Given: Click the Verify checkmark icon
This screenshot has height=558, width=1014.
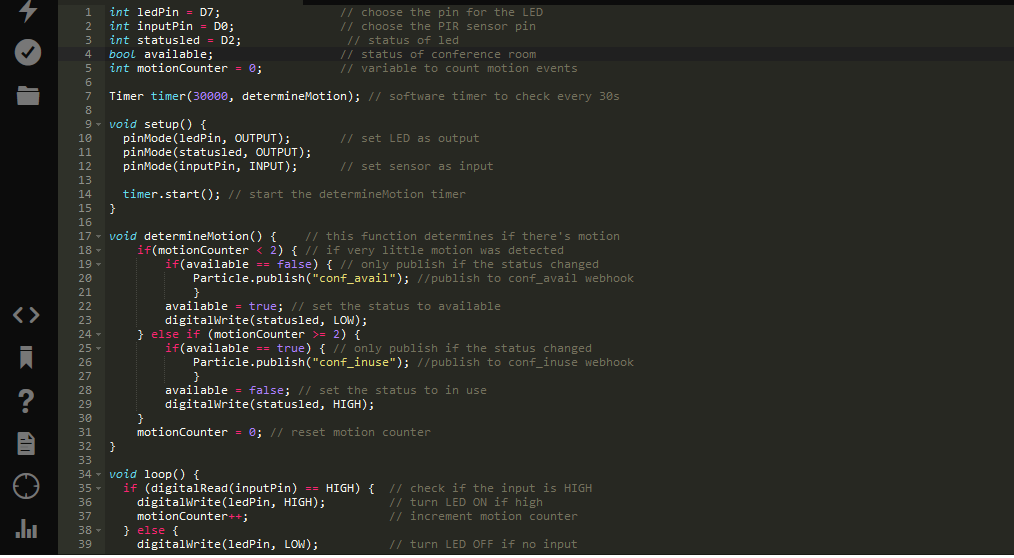Looking at the screenshot, I should click(28, 52).
